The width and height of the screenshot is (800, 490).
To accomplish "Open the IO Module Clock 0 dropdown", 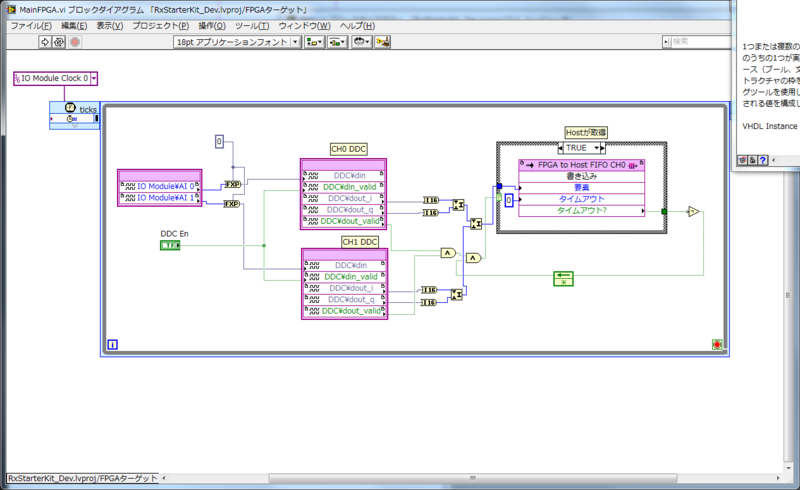I will [94, 79].
